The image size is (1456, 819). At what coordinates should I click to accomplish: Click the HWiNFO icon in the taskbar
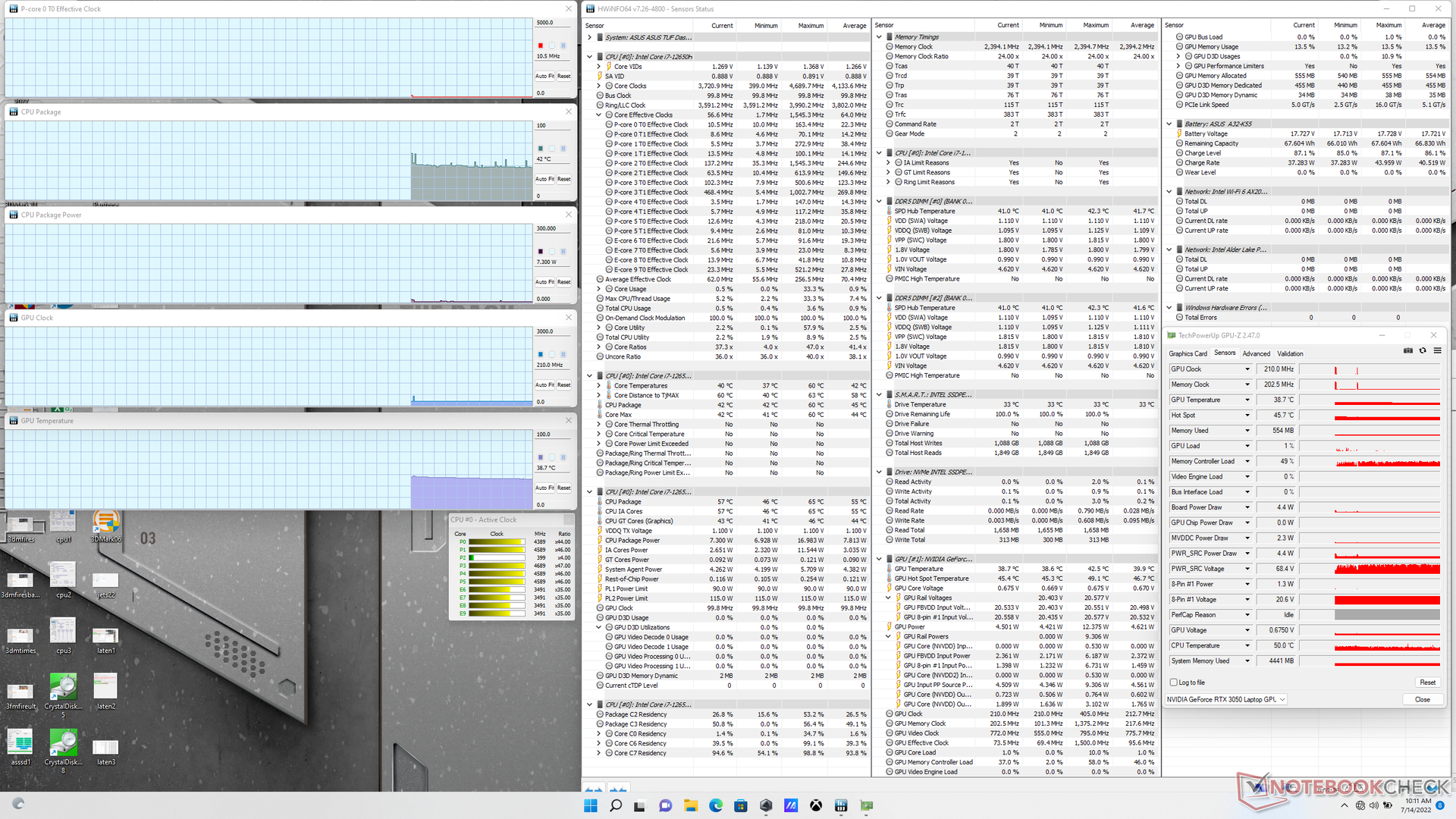pos(841,805)
